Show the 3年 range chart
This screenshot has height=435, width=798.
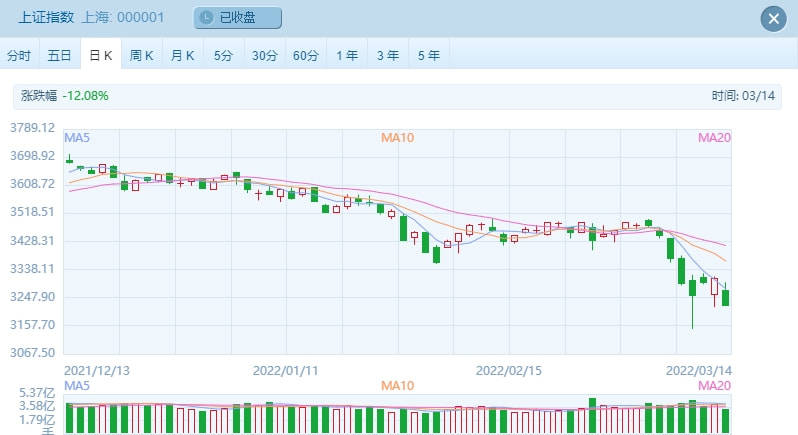(x=387, y=55)
